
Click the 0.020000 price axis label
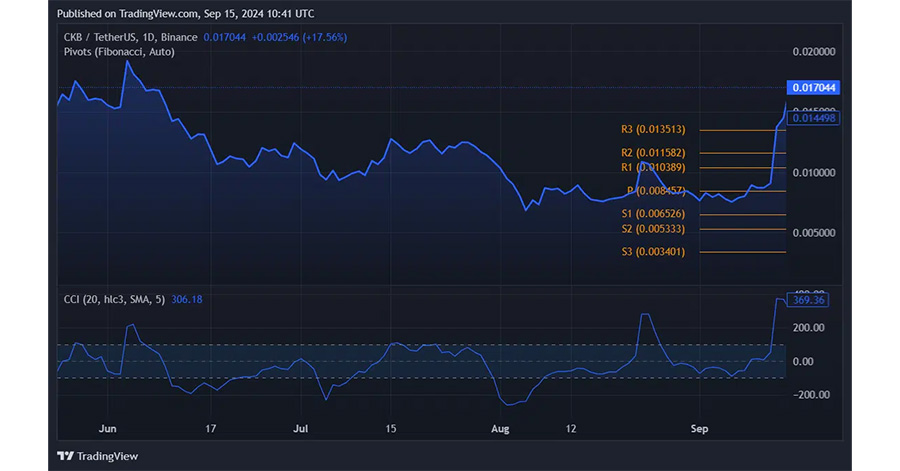pyautogui.click(x=814, y=52)
